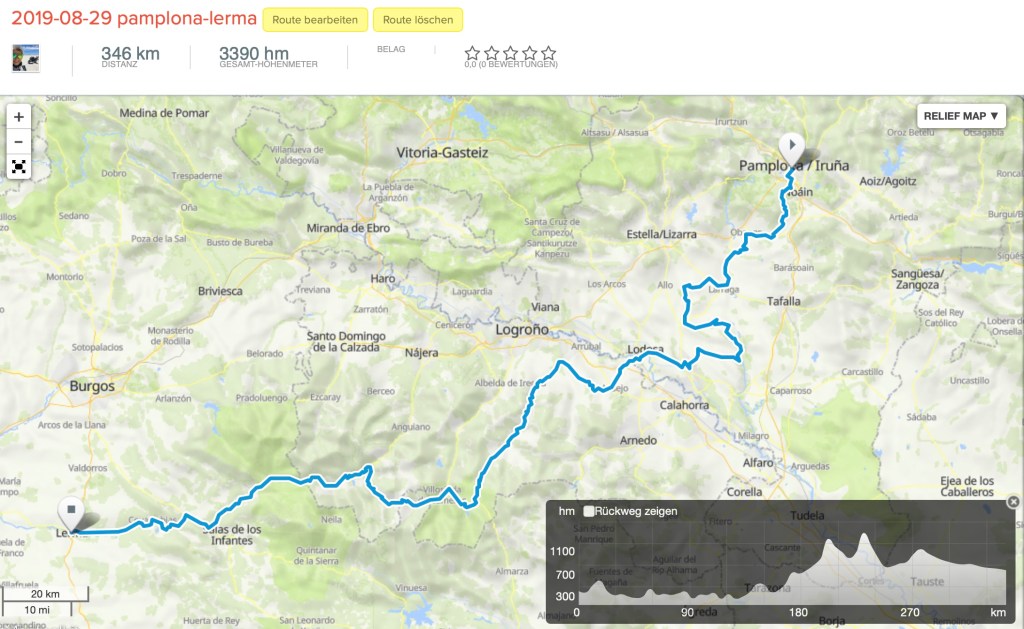Rate the route with two stars
This screenshot has width=1024, height=629.
click(x=491, y=53)
